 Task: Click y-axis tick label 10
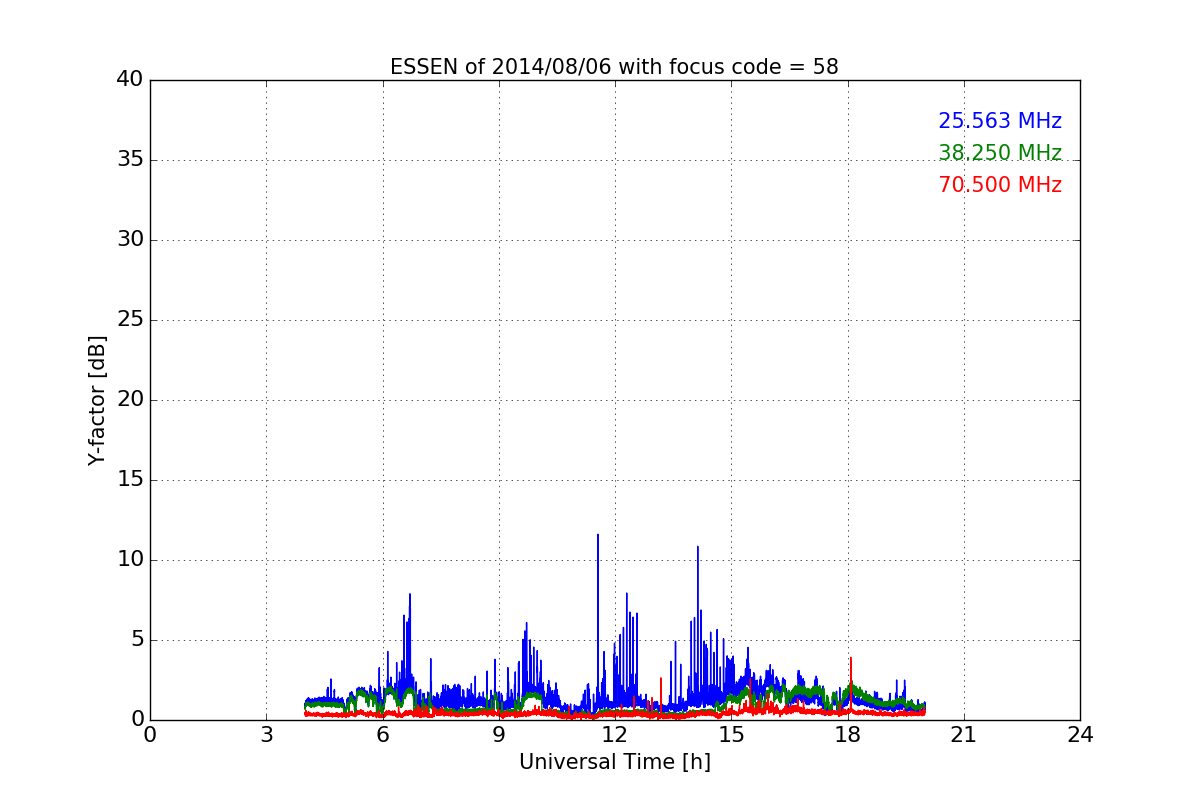pyautogui.click(x=130, y=560)
